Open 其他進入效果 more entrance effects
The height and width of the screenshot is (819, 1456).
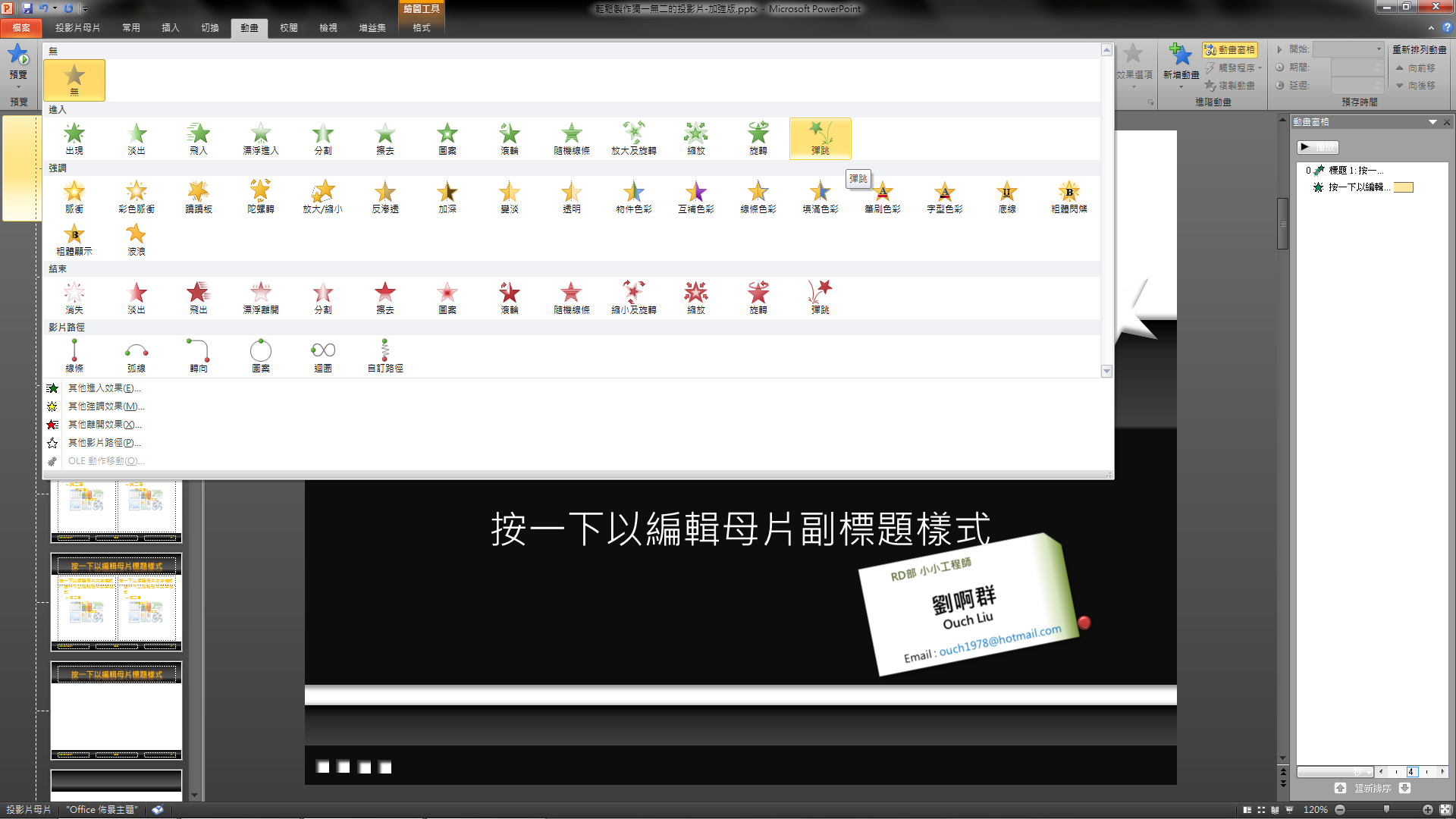point(104,388)
